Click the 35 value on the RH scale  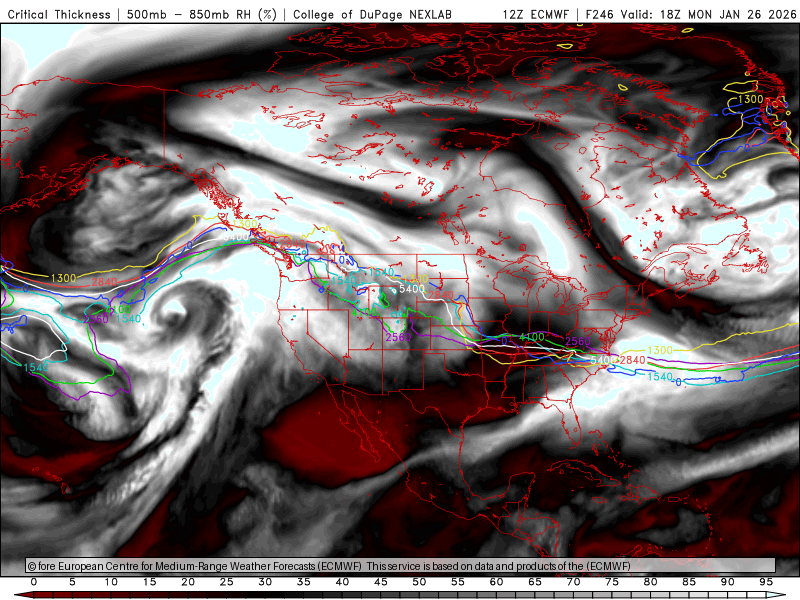304,582
